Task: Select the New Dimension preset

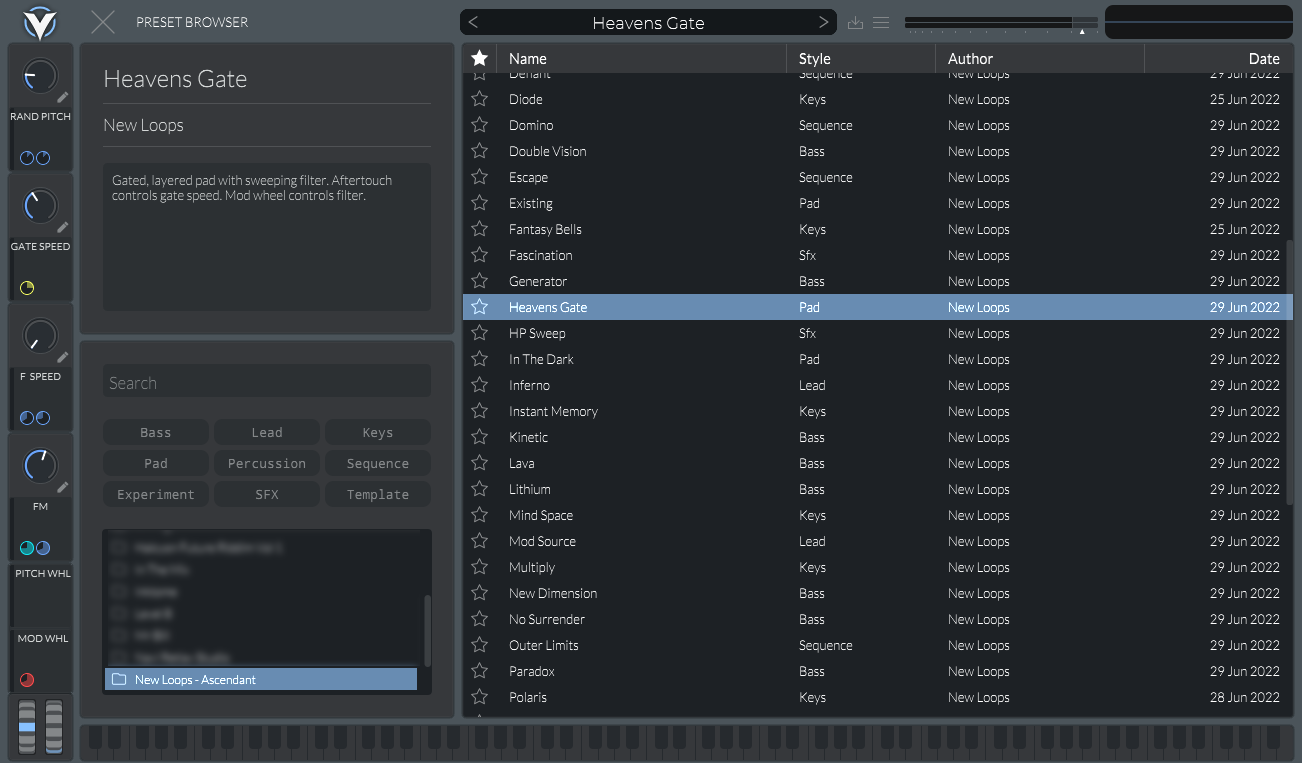Action: pyautogui.click(x=877, y=593)
